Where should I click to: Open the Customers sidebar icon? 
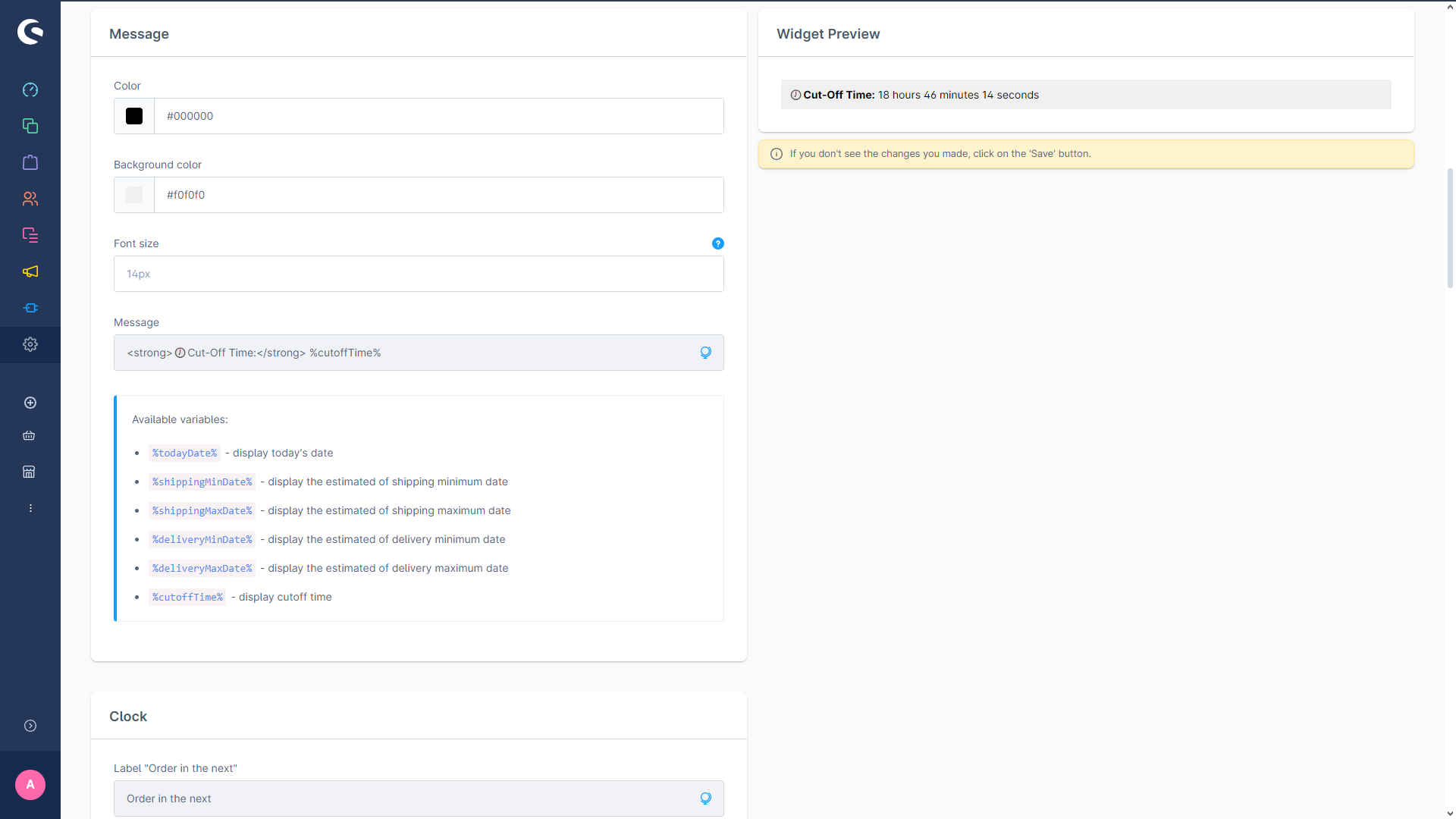tap(30, 199)
